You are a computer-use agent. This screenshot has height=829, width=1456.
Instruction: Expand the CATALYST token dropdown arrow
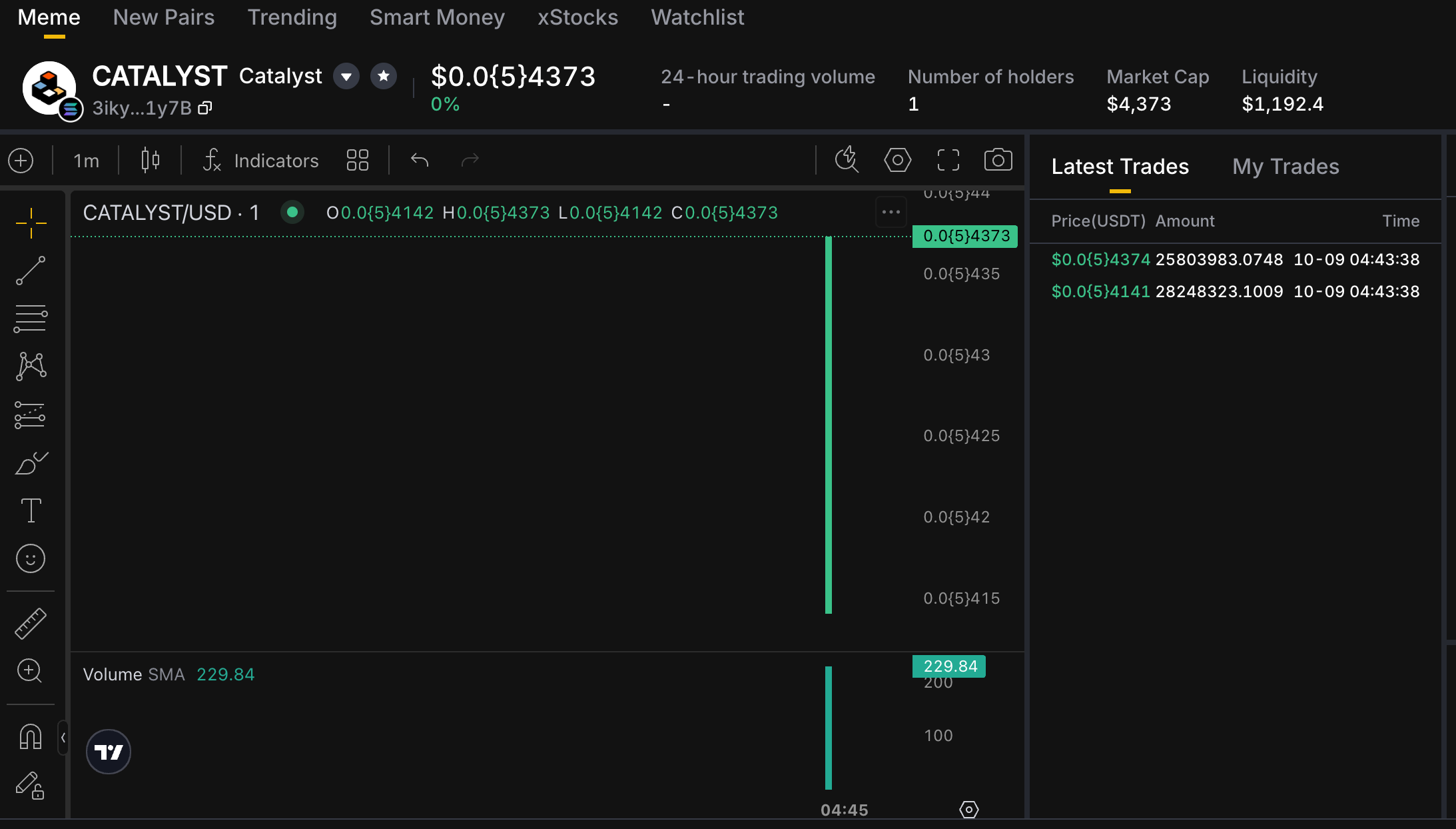[x=346, y=76]
